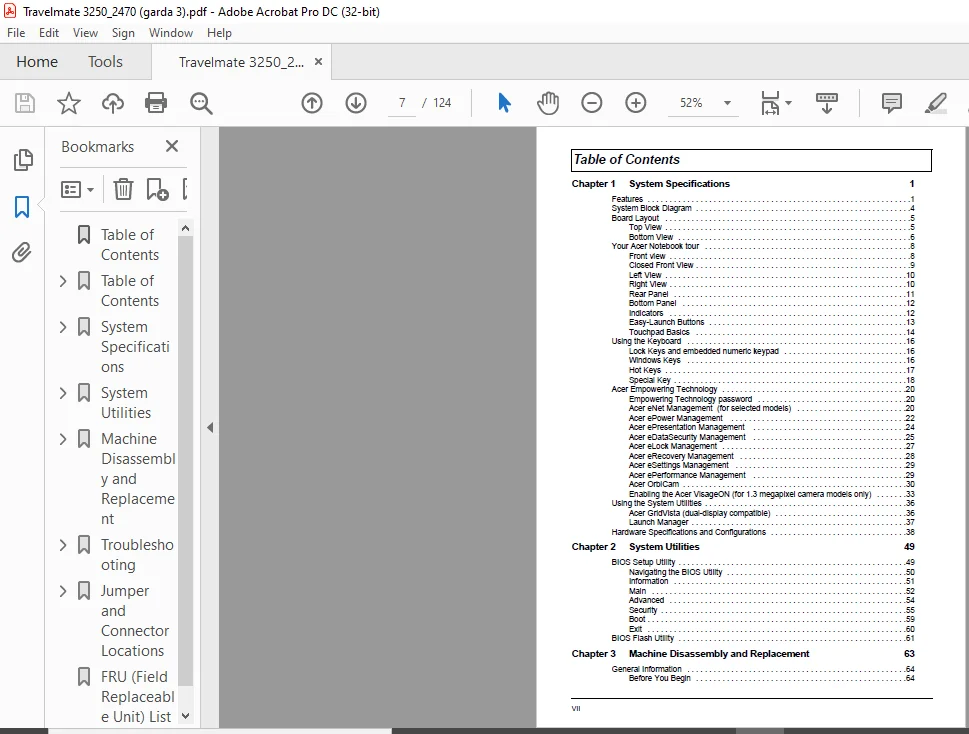Viewport: 969px width, 734px height.
Task: Zoom in with plus button
Action: coord(635,103)
